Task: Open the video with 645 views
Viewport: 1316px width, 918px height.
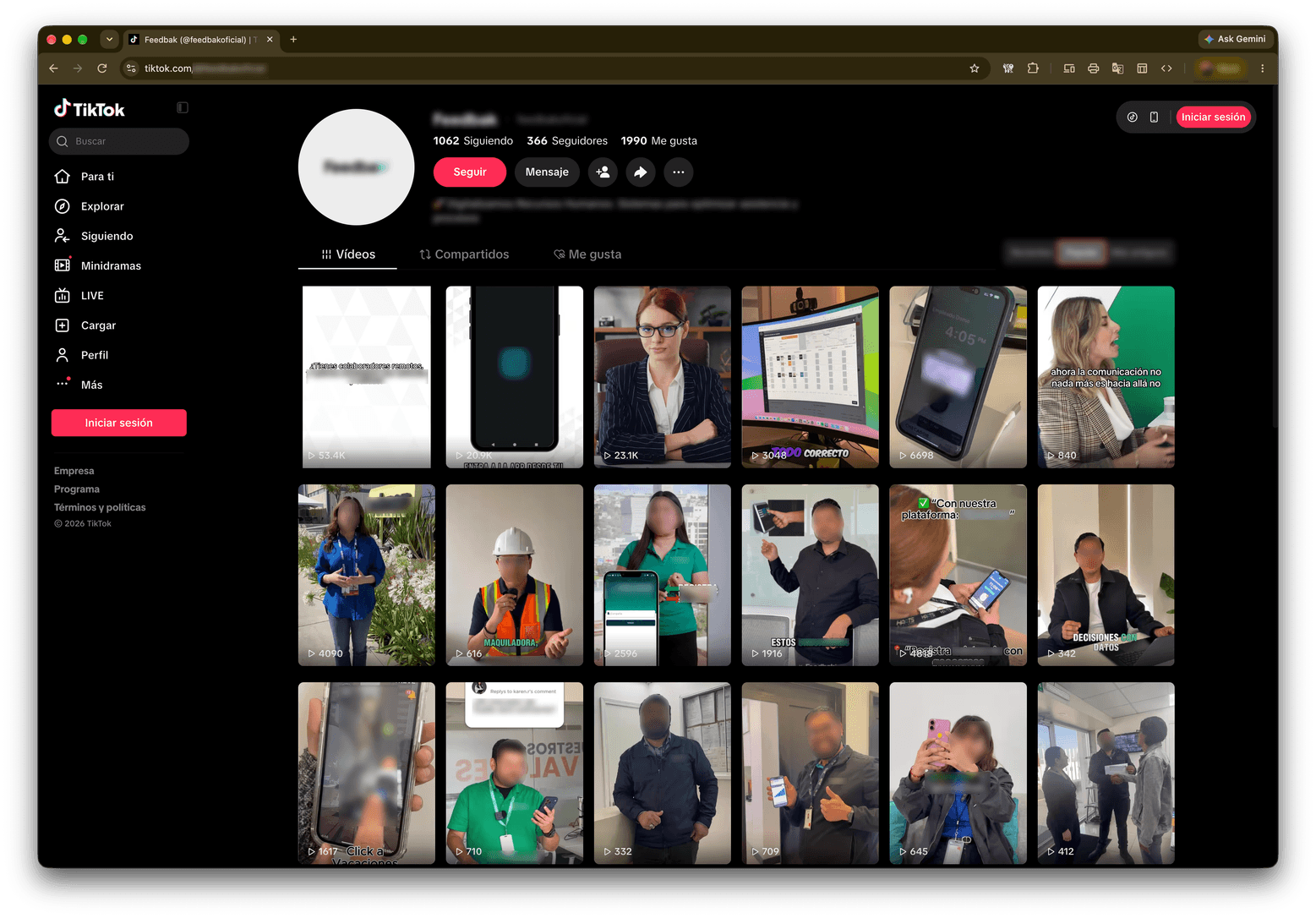Action: pyautogui.click(x=958, y=773)
